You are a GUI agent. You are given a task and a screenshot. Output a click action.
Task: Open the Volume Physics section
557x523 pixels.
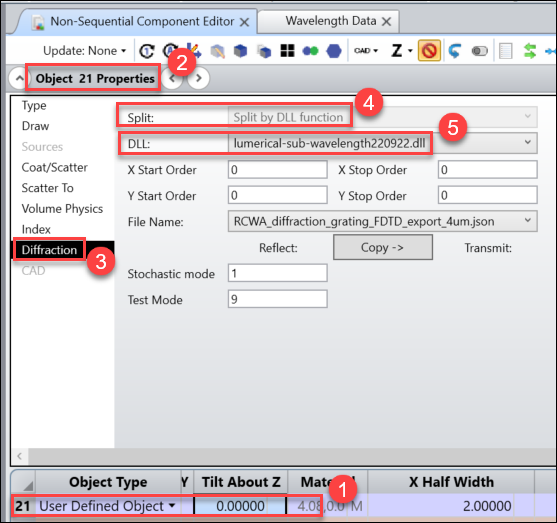(62, 209)
